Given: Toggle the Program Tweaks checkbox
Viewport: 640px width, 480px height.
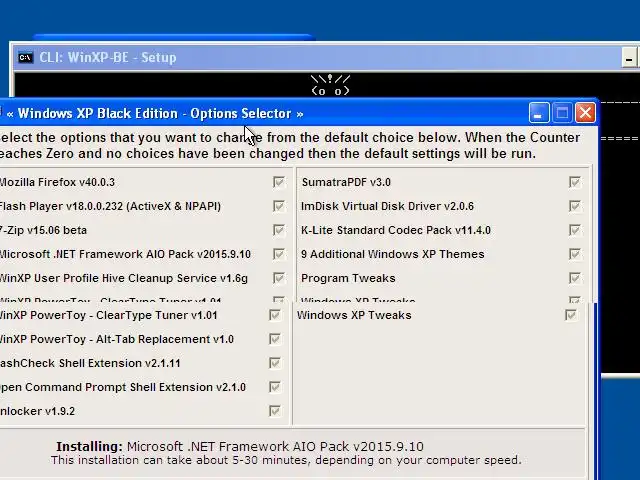Looking at the screenshot, I should pyautogui.click(x=575, y=278).
